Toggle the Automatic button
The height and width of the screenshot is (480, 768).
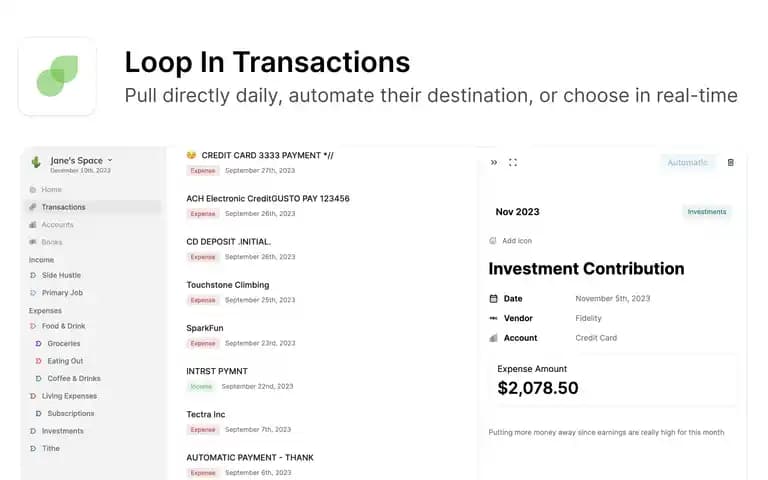[687, 163]
